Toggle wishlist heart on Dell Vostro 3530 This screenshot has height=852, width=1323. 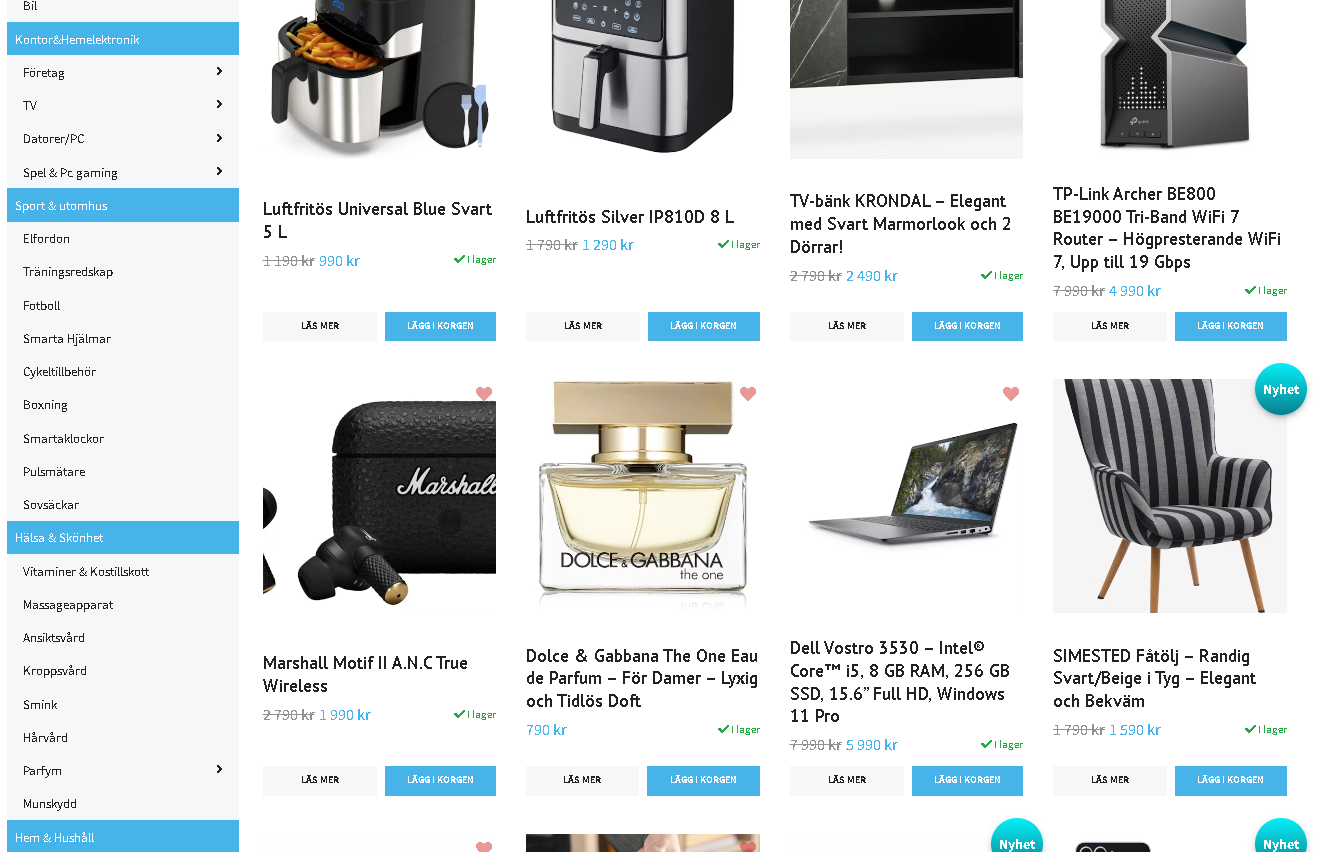(1011, 394)
